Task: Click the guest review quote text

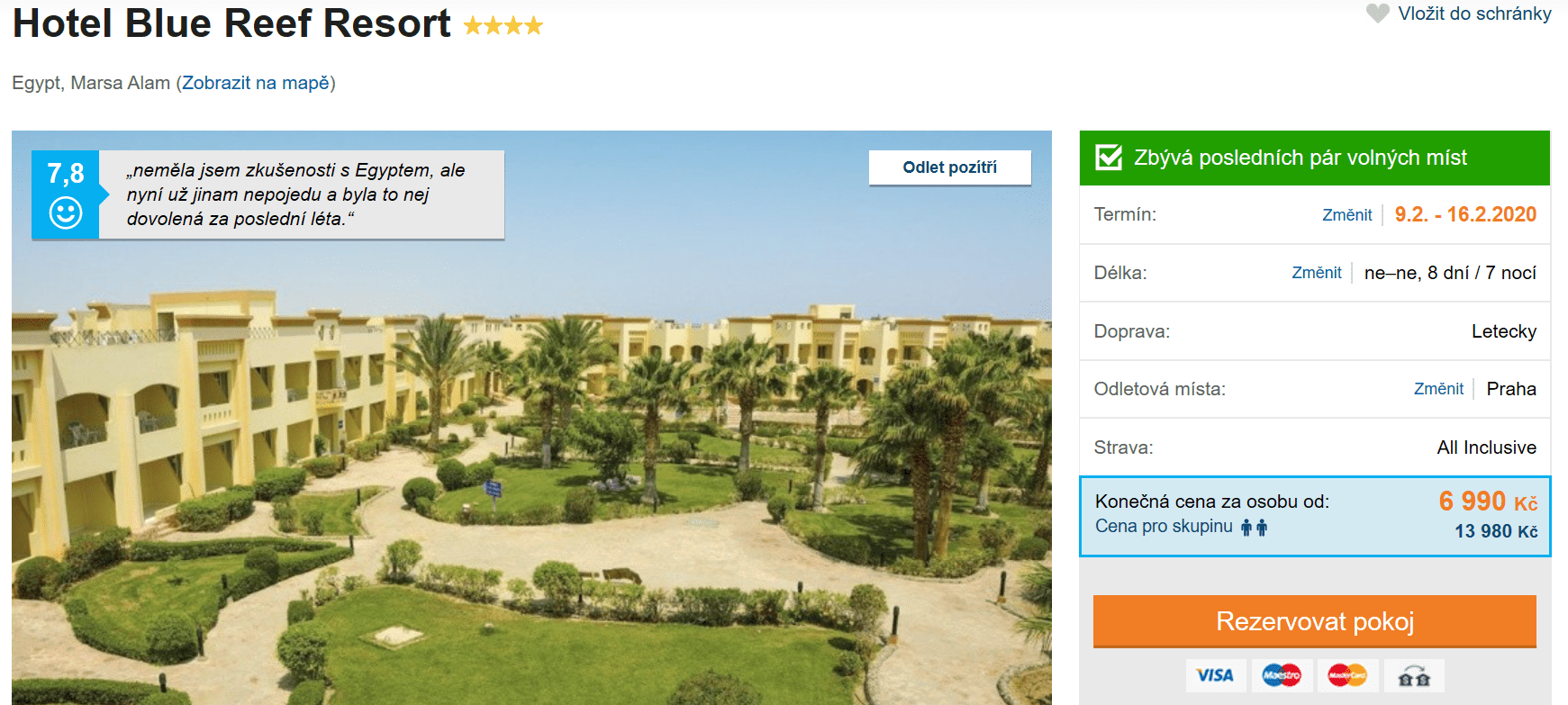Action: (x=295, y=194)
